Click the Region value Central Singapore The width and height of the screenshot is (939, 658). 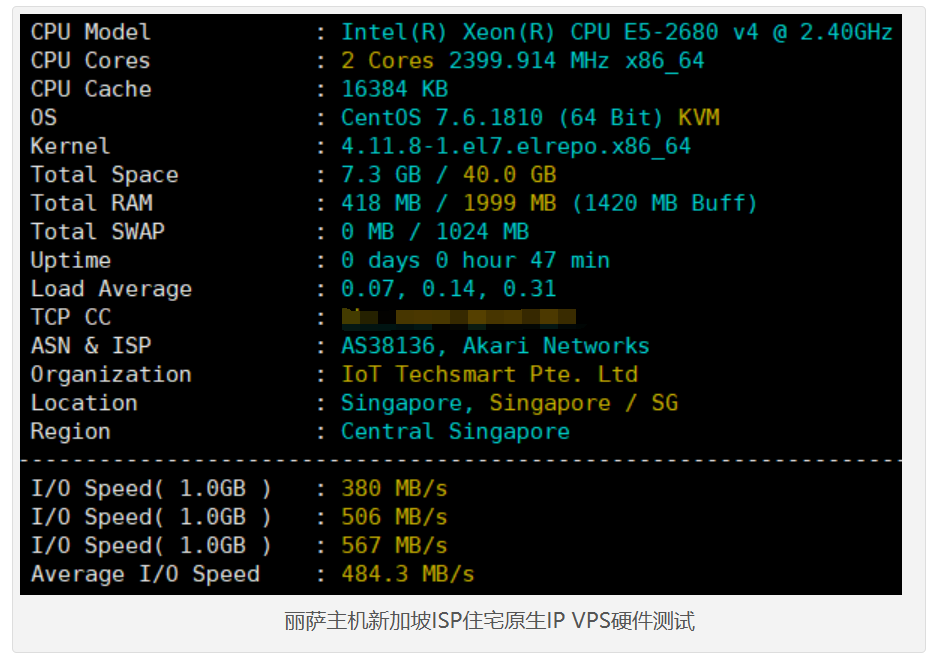click(455, 432)
